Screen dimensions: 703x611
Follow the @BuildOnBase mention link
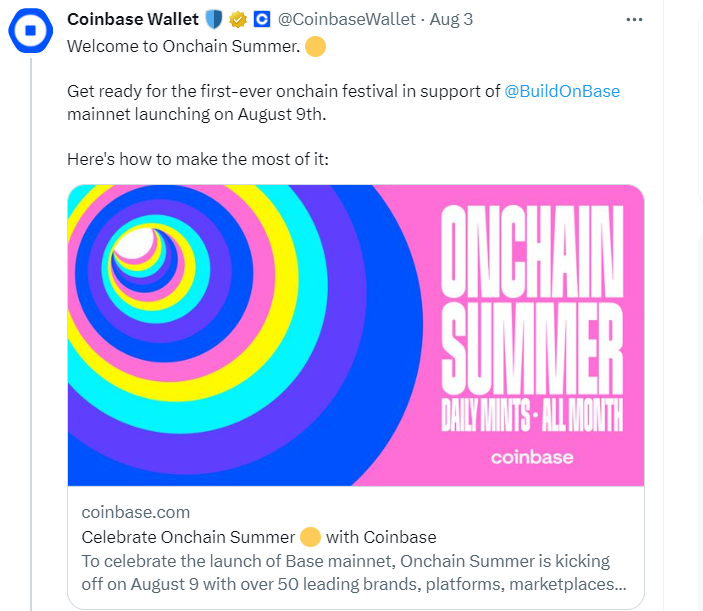pyautogui.click(x=562, y=91)
